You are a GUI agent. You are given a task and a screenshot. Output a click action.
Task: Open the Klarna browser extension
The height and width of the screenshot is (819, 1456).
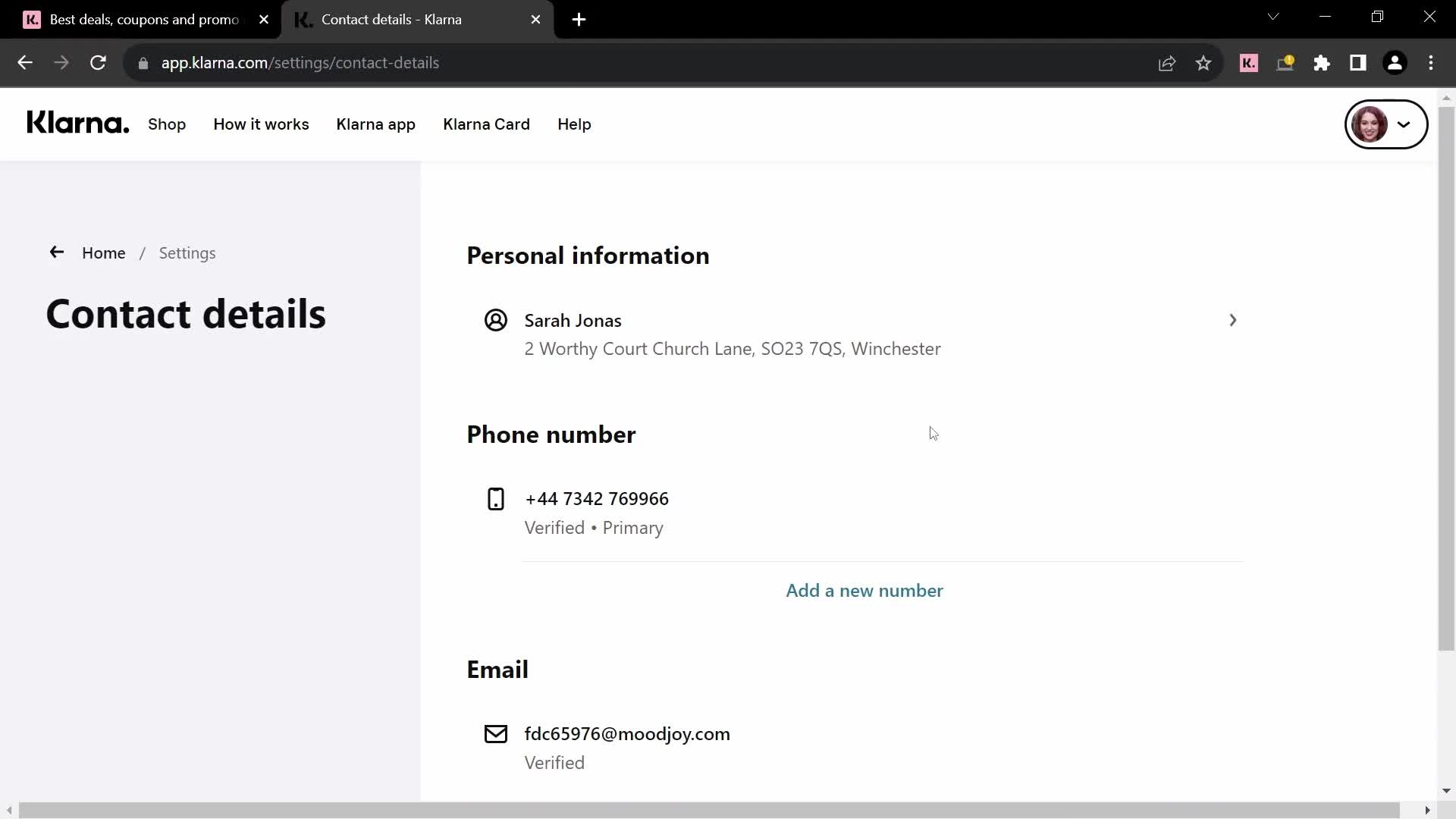point(1249,63)
